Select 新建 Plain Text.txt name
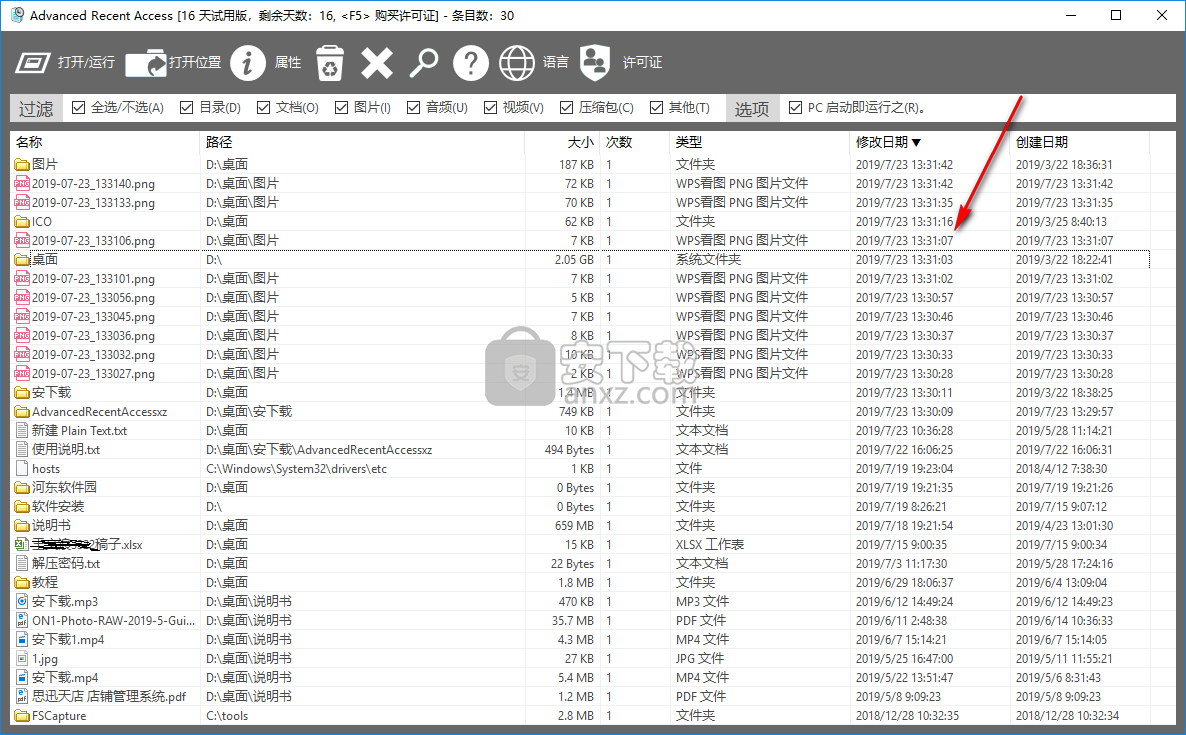 (79, 430)
